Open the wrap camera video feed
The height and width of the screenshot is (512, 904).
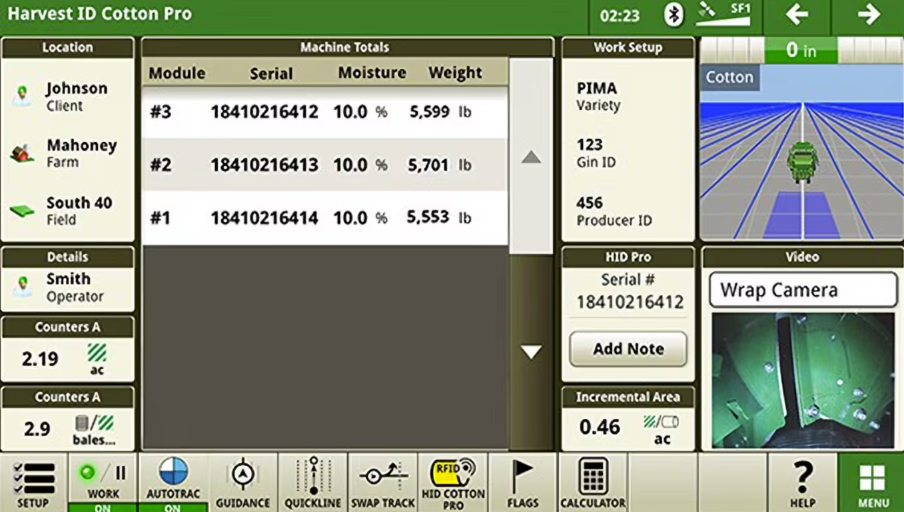tap(803, 381)
